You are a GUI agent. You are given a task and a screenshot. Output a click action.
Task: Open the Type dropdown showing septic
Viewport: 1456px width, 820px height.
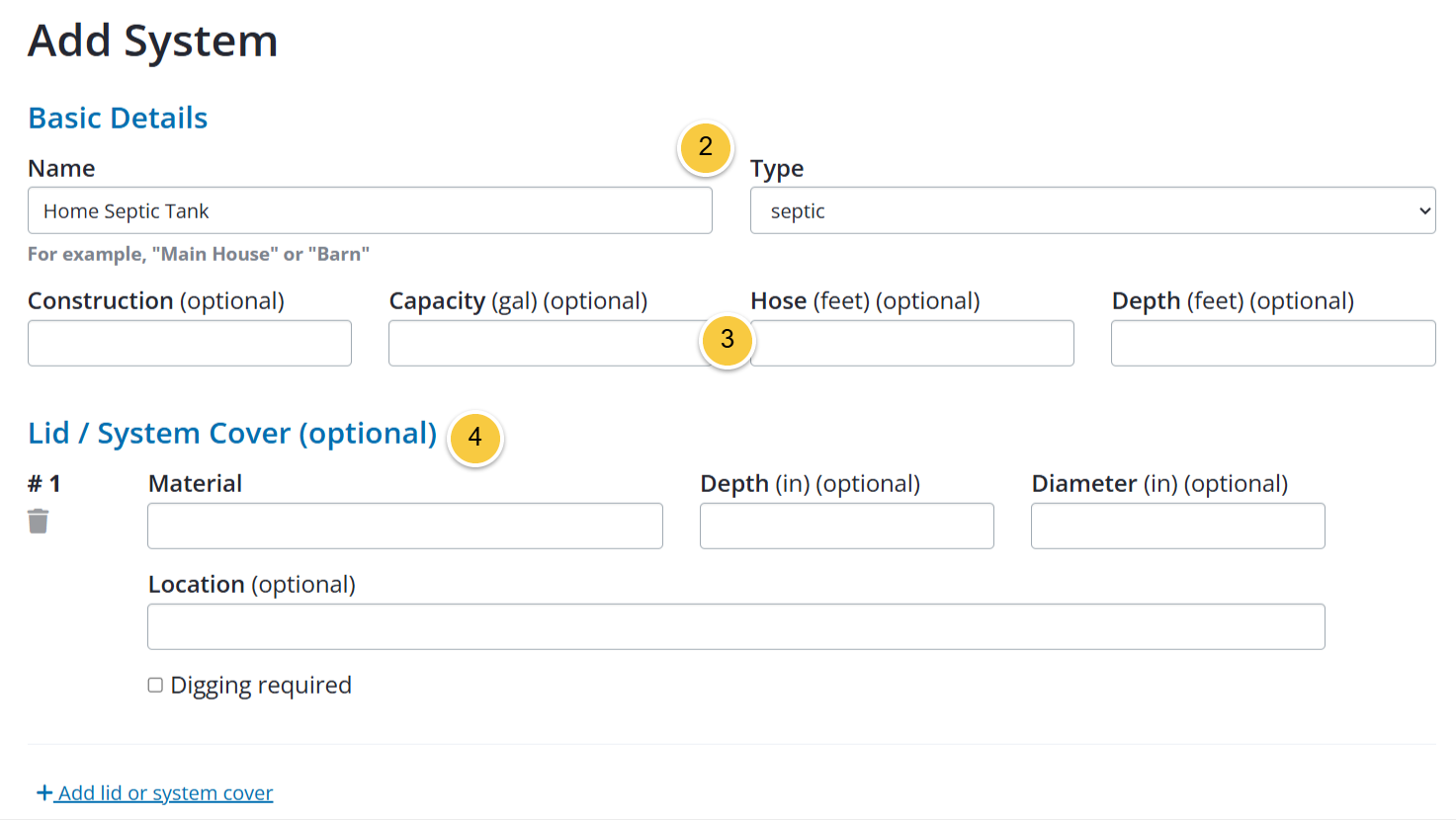tap(1092, 210)
